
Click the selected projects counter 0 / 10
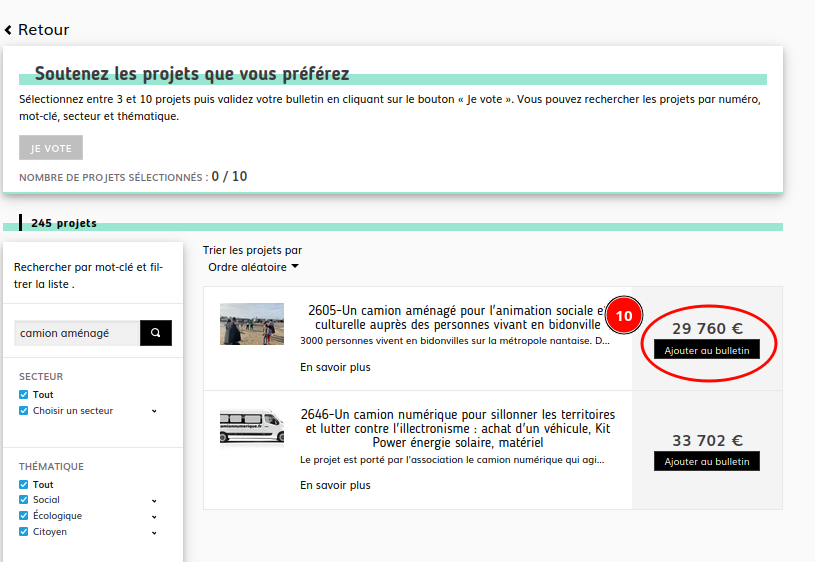(x=229, y=176)
